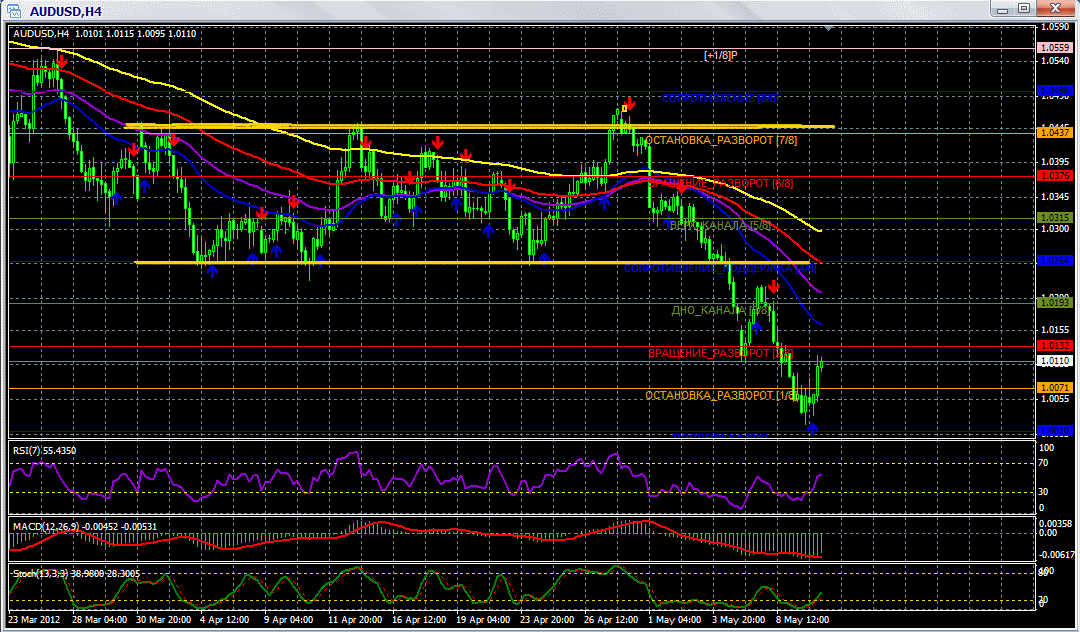Click the RSI(7) indicator label
Viewport: 1080px width, 632px height.
[43, 450]
